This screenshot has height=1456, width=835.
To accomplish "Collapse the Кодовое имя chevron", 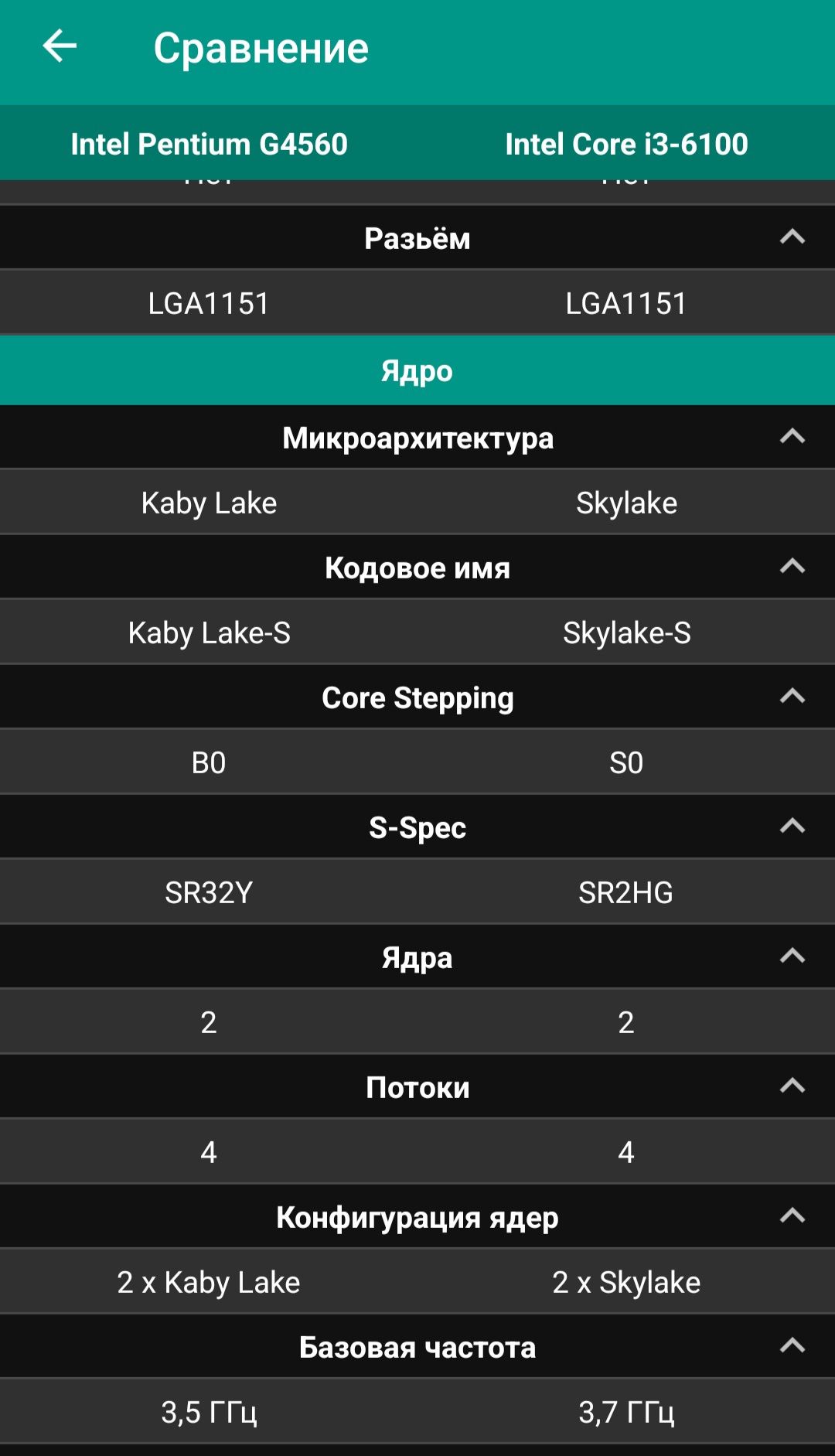I will [792, 566].
